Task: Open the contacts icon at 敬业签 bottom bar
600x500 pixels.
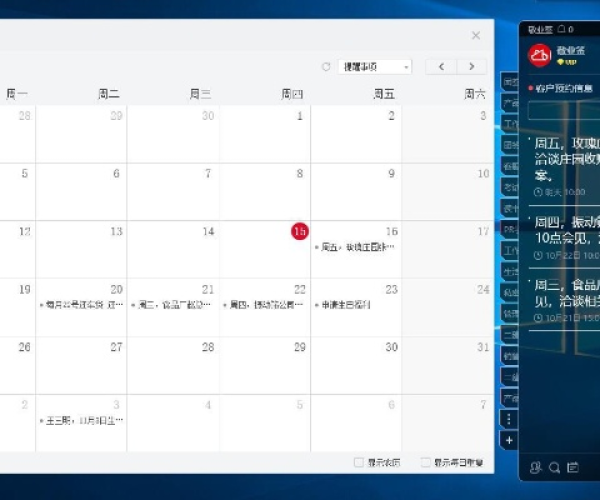Action: pyautogui.click(x=535, y=467)
